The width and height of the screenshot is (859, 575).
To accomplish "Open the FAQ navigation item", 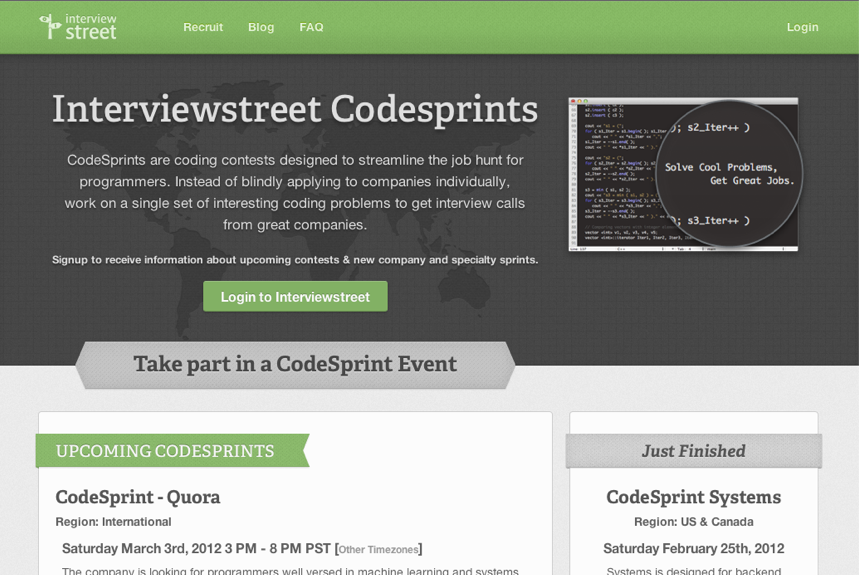I will coord(311,27).
